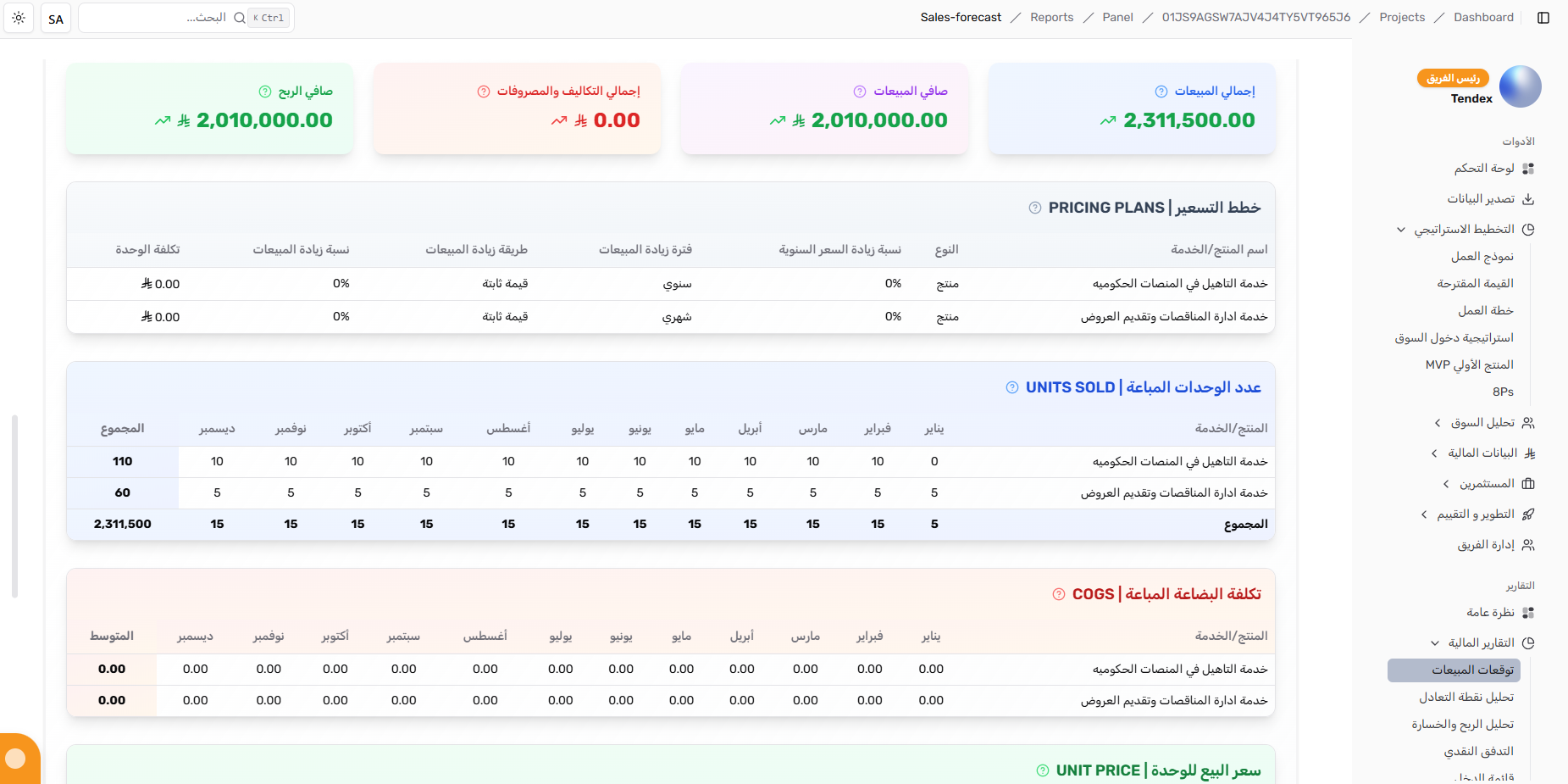Screen dimensions: 1568x784
Task: Click help icon beside COGS heading
Action: 1059,594
